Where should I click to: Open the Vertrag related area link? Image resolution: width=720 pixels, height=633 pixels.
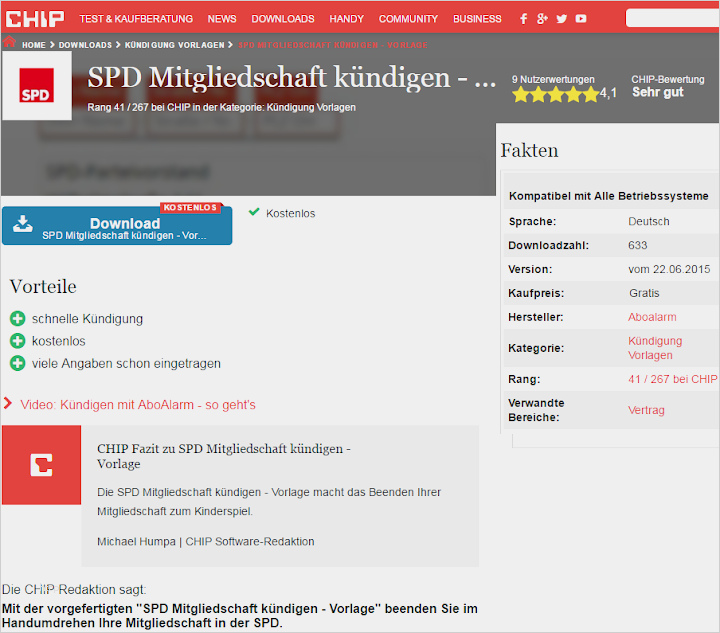tap(646, 410)
